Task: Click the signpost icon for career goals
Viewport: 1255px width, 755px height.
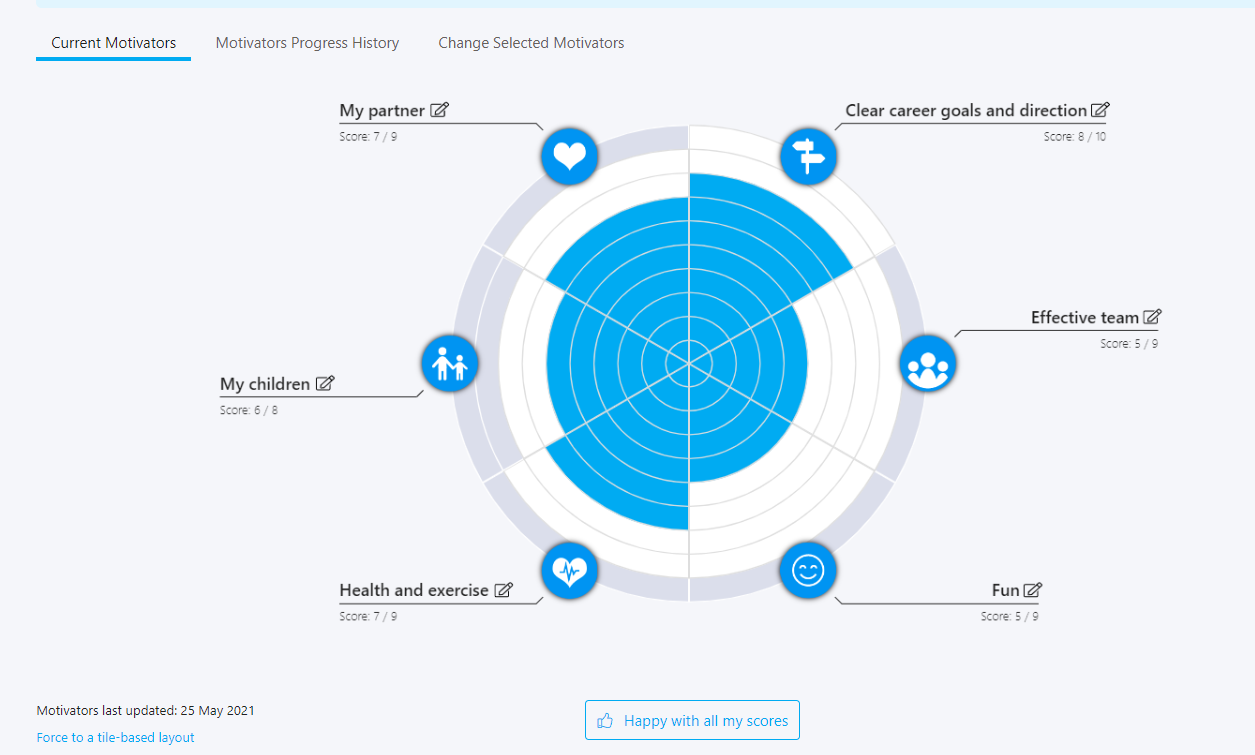Action: [808, 156]
